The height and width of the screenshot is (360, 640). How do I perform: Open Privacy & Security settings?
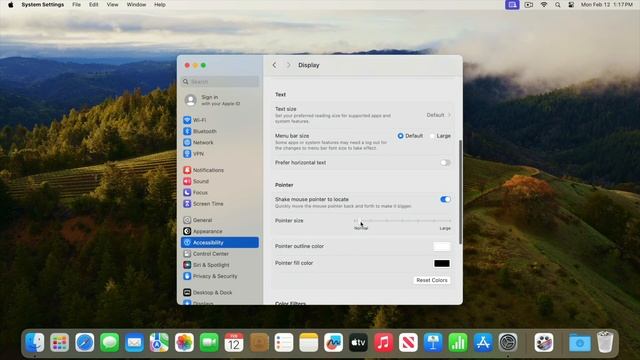(220, 276)
